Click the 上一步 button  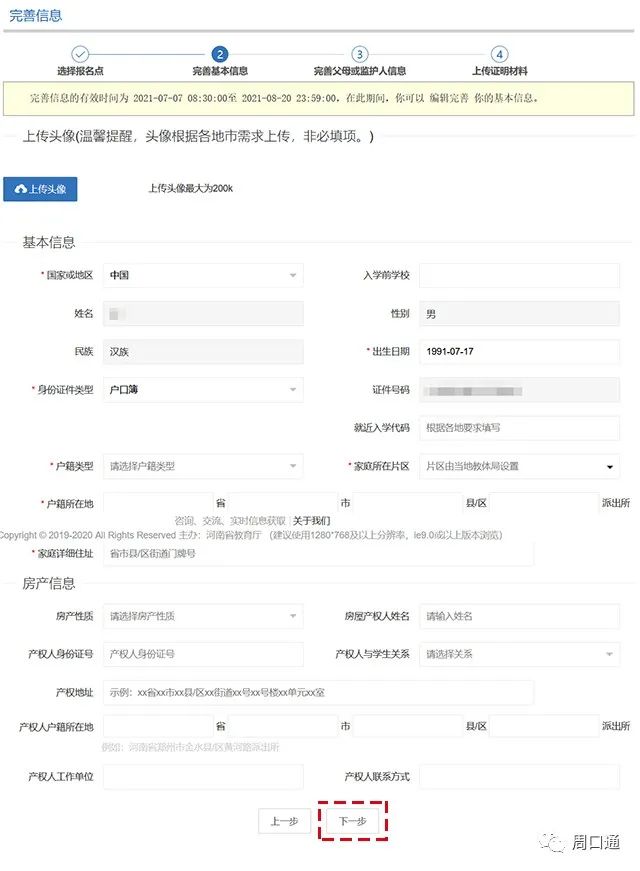(x=284, y=821)
